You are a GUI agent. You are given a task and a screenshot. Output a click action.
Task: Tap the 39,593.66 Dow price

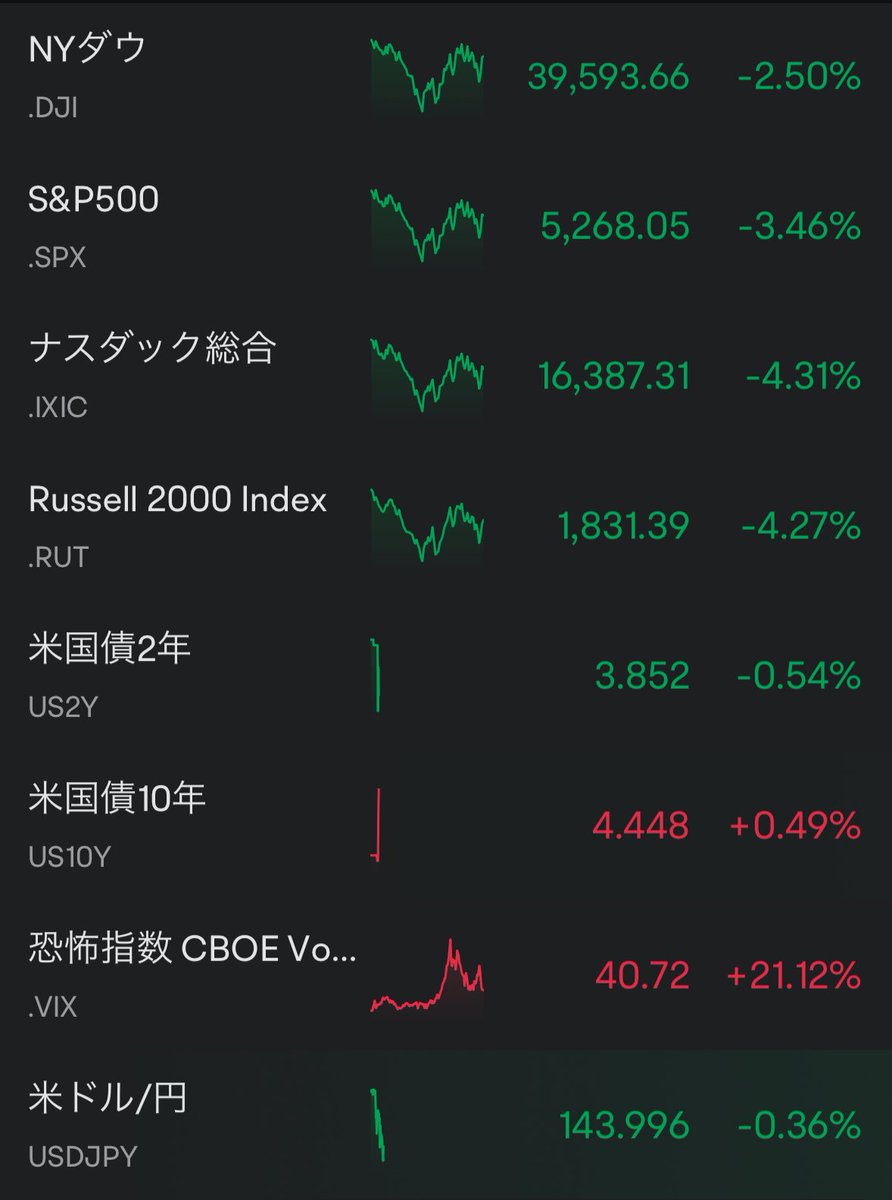click(608, 78)
